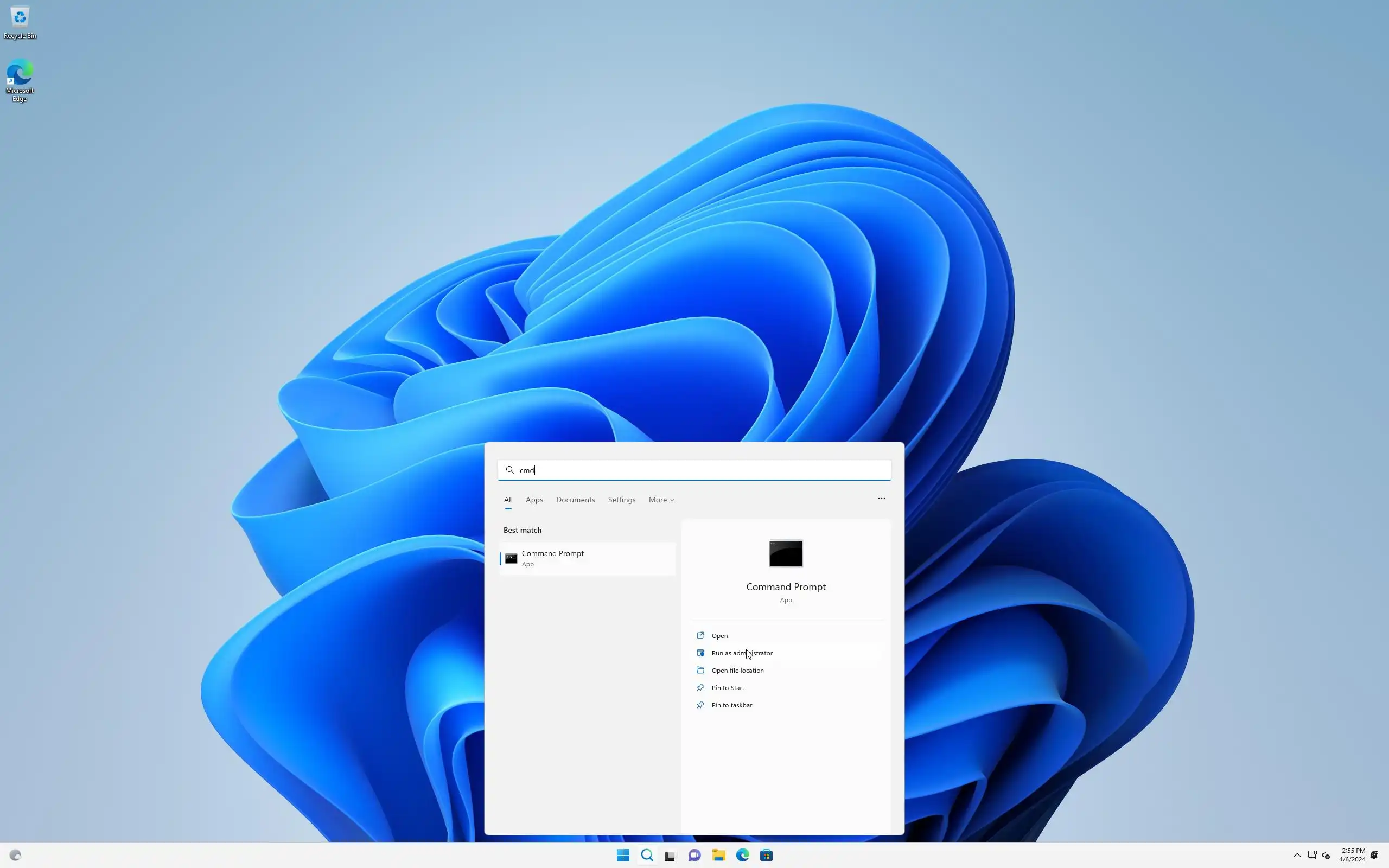This screenshot has height=868, width=1389.
Task: Click Open file location action
Action: point(737,671)
